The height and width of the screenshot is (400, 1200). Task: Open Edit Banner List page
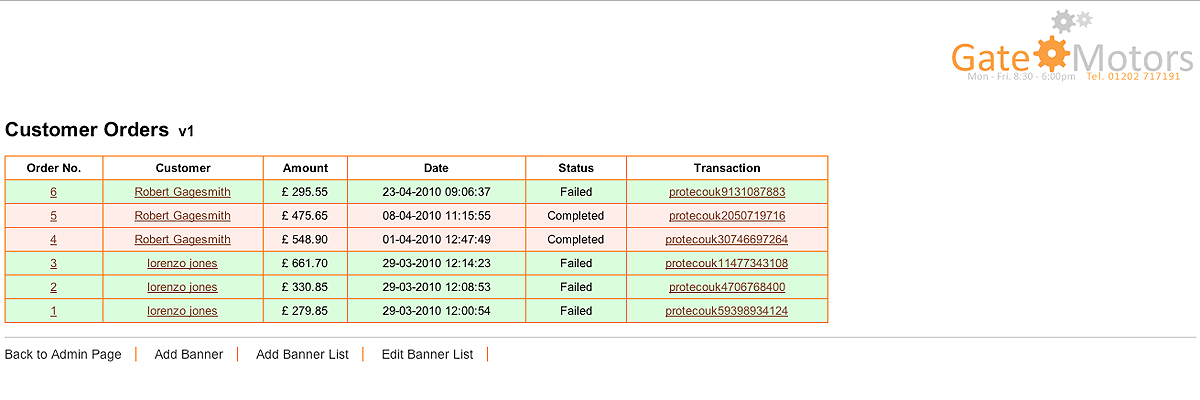click(x=427, y=355)
